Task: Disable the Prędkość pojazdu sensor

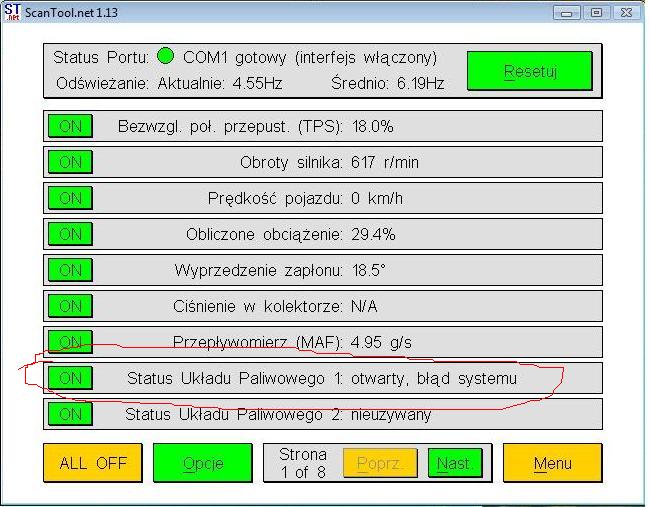Action: point(70,198)
